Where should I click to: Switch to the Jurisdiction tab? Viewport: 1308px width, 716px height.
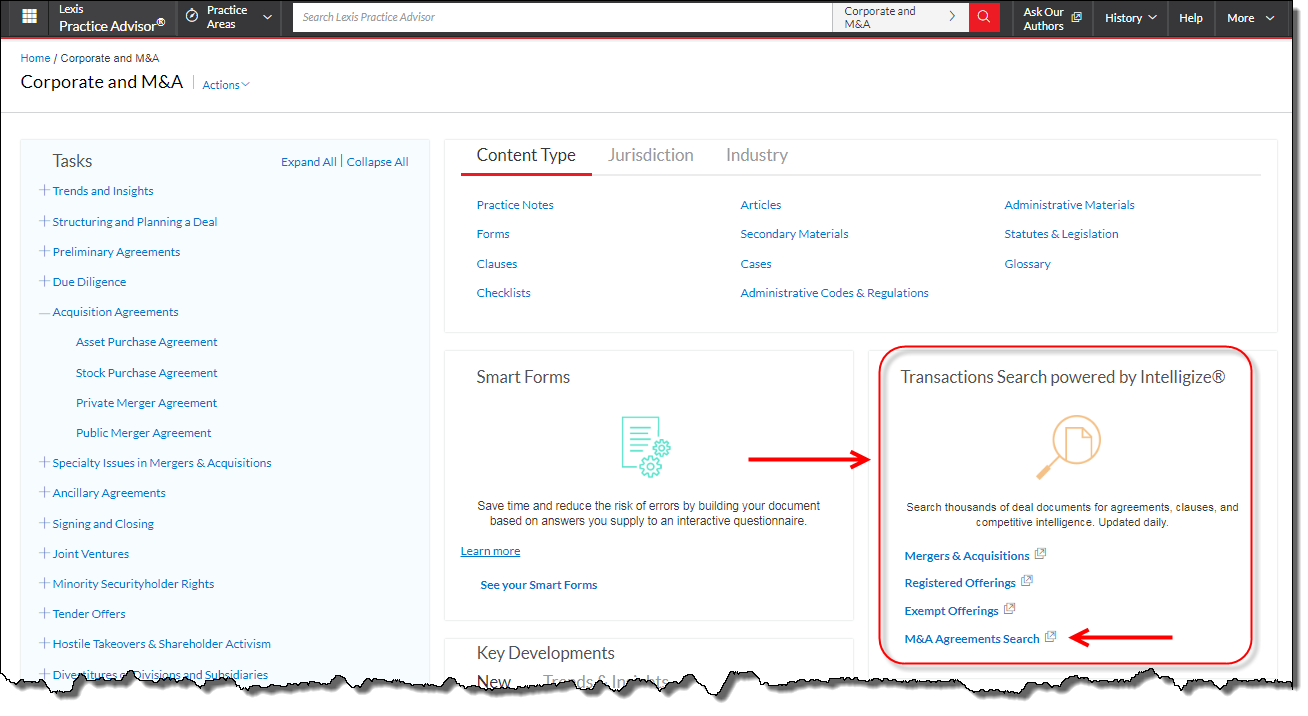[x=651, y=155]
